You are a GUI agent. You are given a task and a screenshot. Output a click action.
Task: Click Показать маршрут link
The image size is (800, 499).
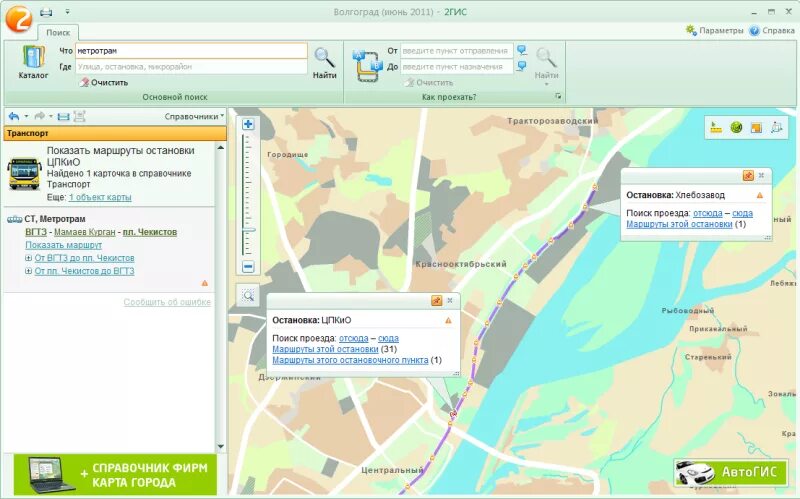tap(64, 245)
